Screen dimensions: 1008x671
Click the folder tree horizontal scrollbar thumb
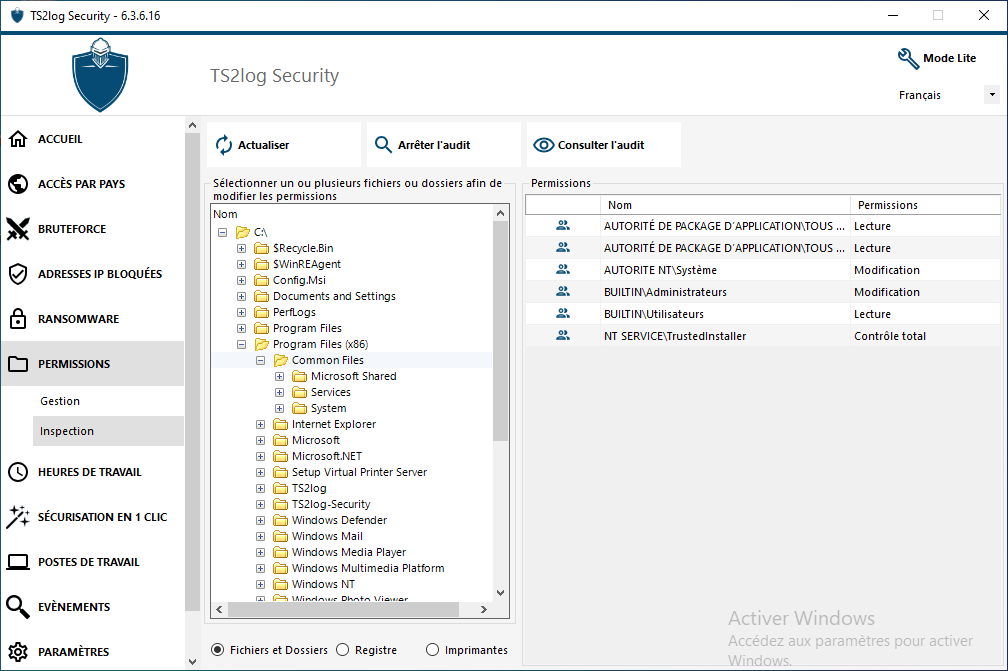click(x=343, y=609)
